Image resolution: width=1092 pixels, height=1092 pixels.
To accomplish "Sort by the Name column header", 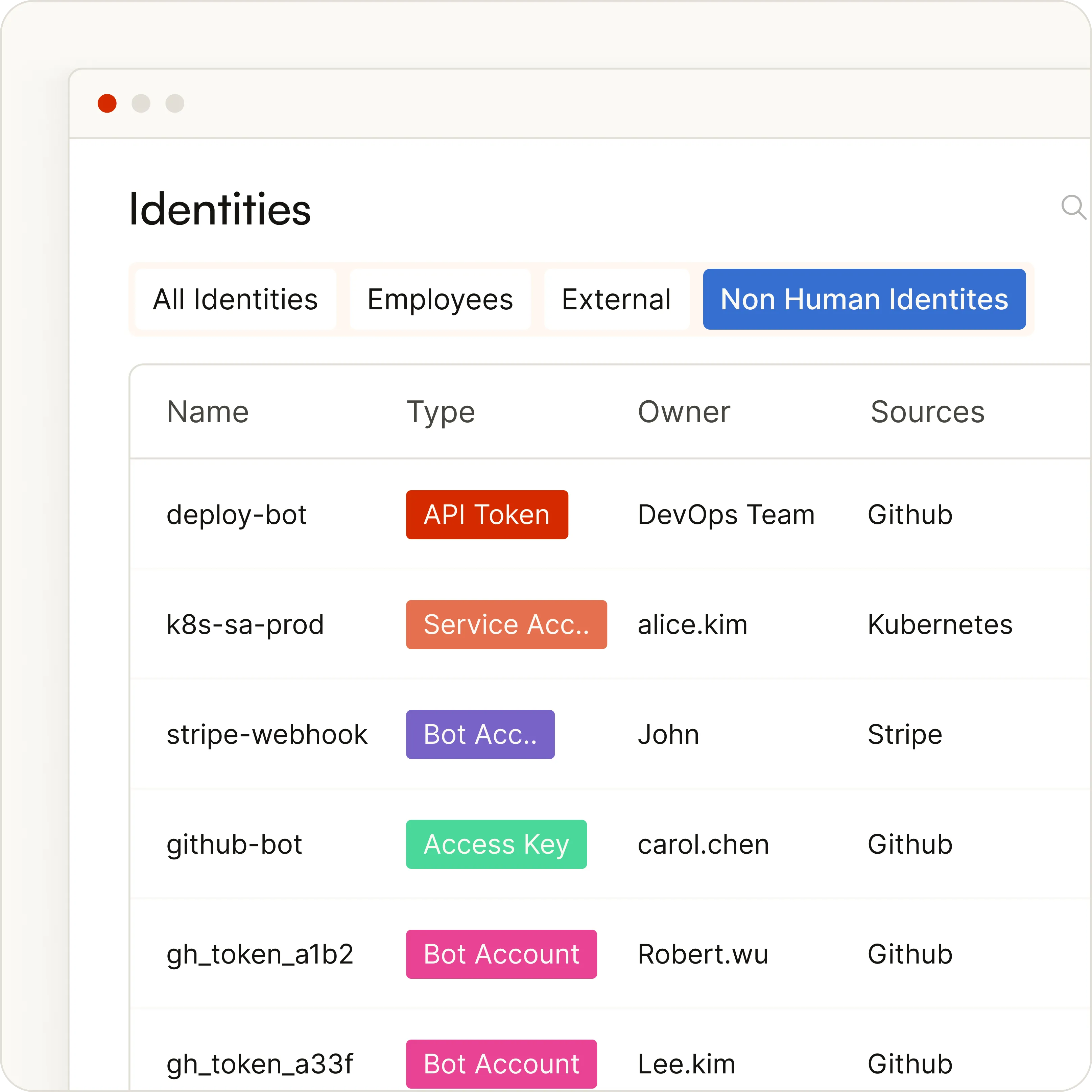I will [208, 411].
